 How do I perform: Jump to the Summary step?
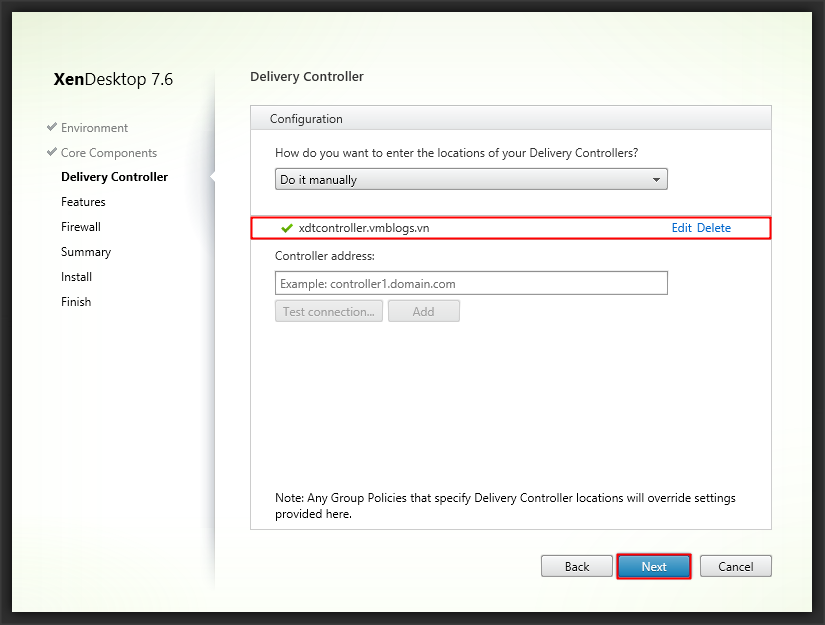point(86,252)
